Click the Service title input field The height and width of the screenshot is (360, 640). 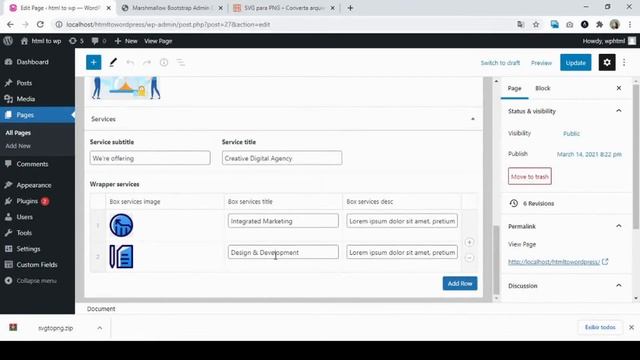click(x=282, y=158)
